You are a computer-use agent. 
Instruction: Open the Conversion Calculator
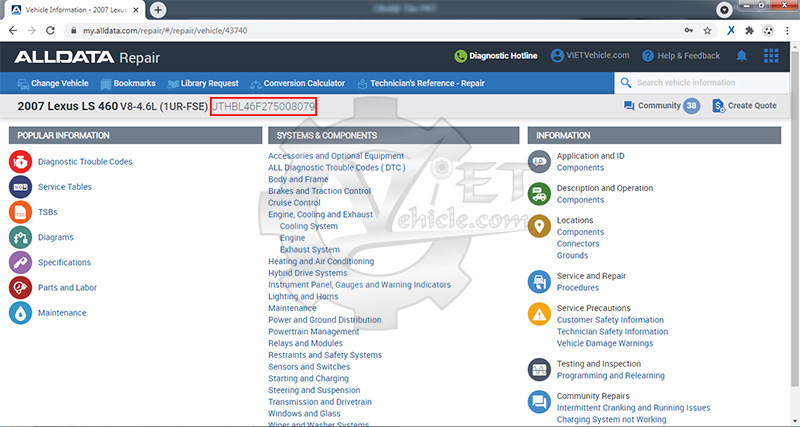coord(297,83)
